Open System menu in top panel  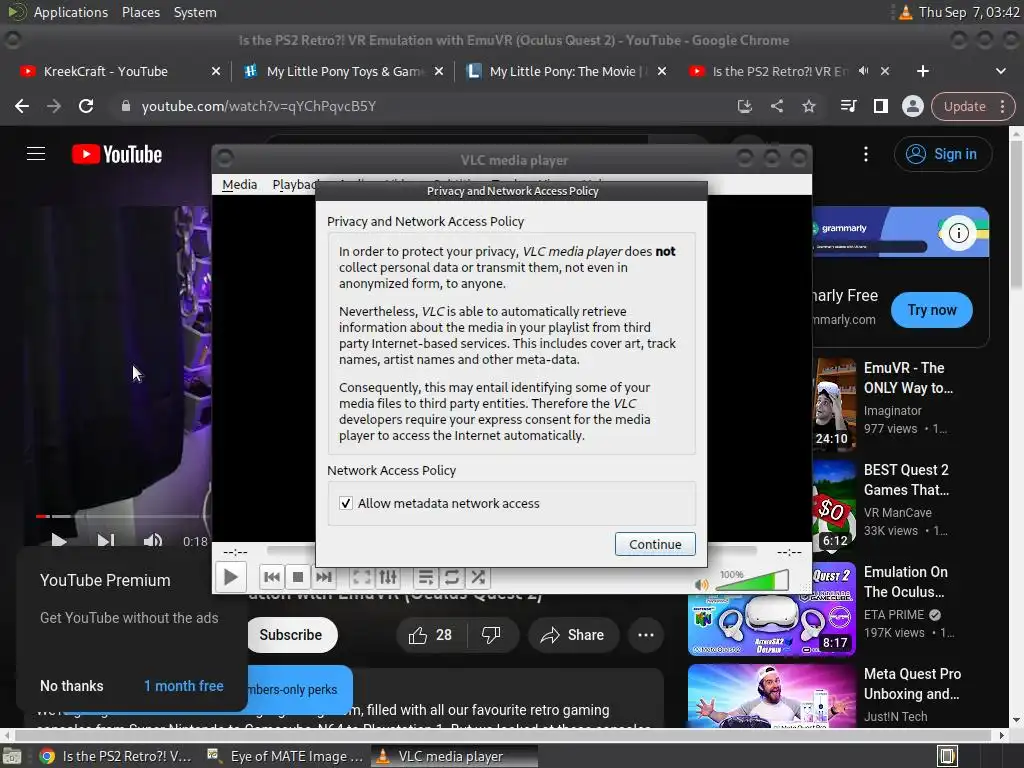click(195, 12)
